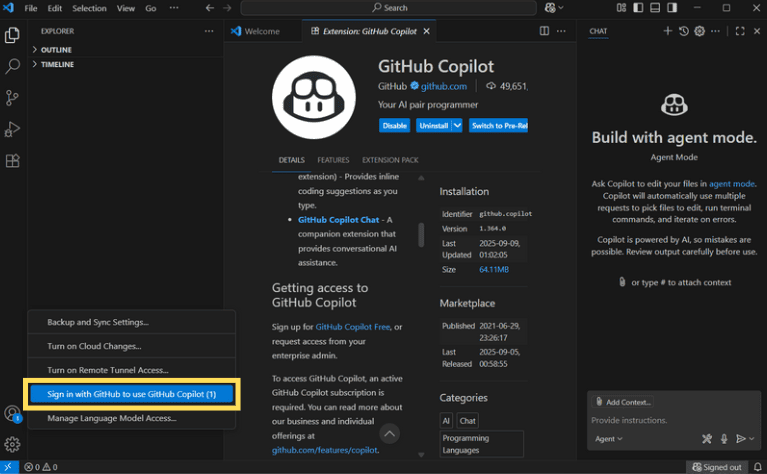This screenshot has width=767, height=474.
Task: Select the Details tab
Action: click(292, 160)
